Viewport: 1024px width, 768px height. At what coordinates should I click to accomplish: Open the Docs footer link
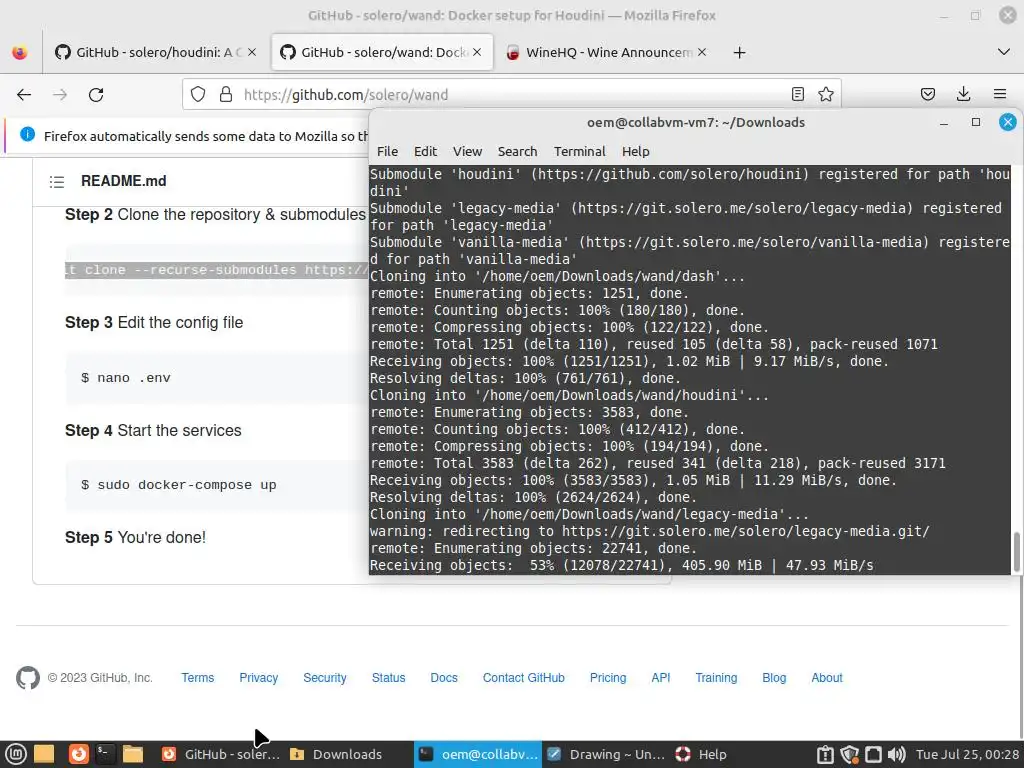[x=444, y=678]
